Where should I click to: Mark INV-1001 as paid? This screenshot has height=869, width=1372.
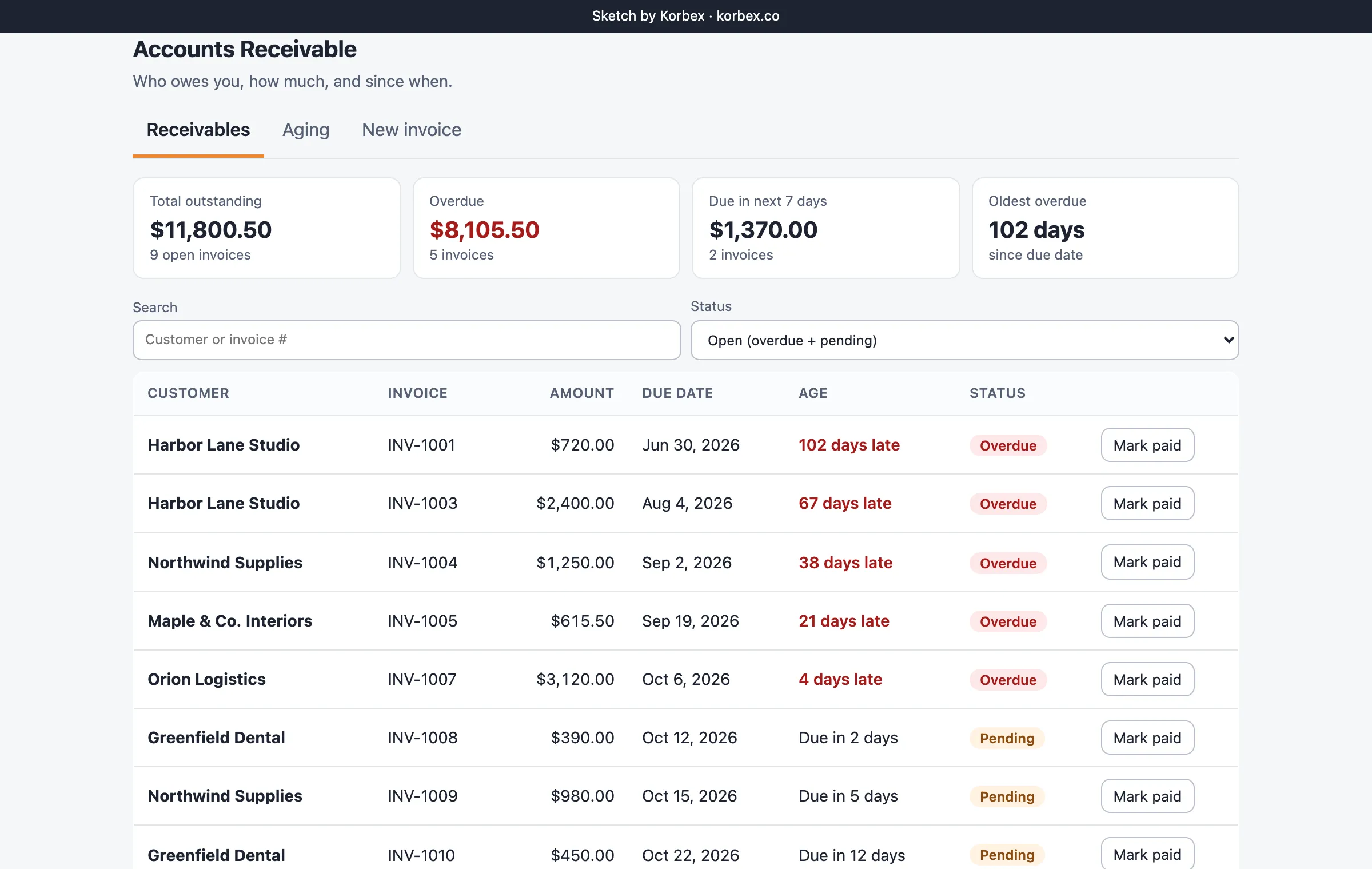tap(1147, 445)
